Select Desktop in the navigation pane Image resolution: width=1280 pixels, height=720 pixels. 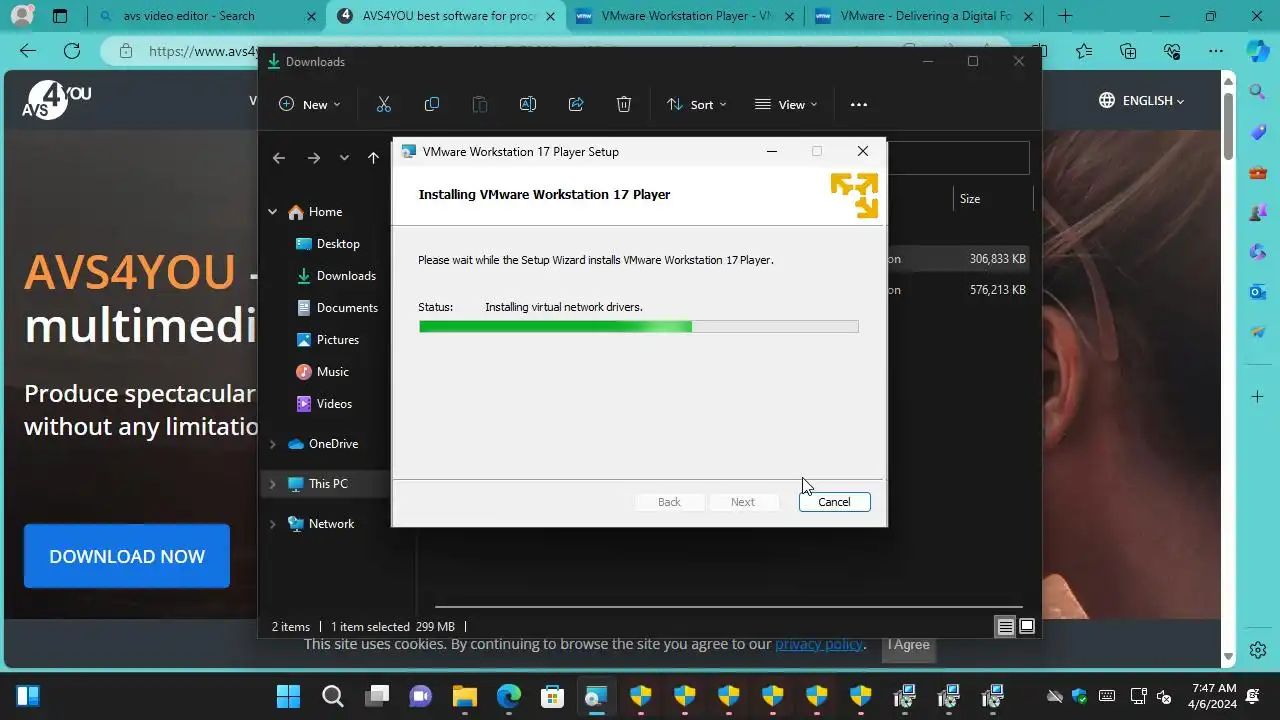(328, 244)
